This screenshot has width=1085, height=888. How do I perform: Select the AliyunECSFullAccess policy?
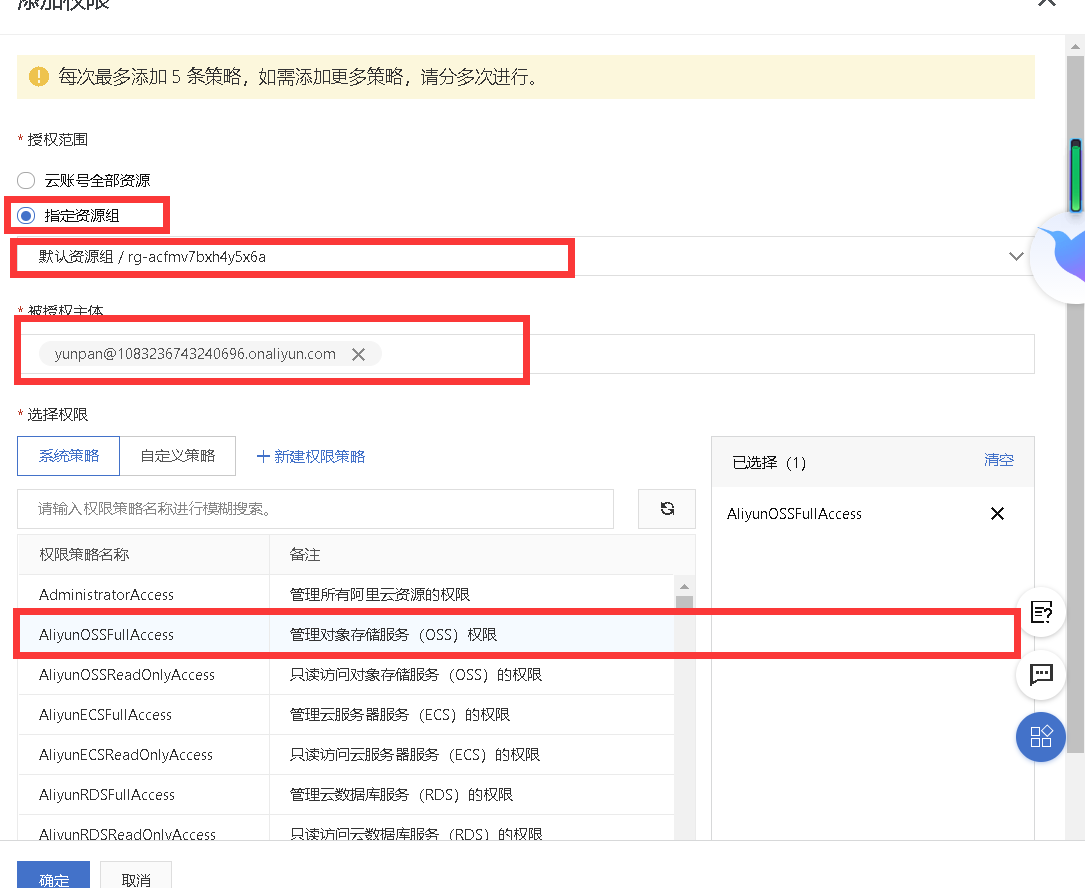[346, 715]
